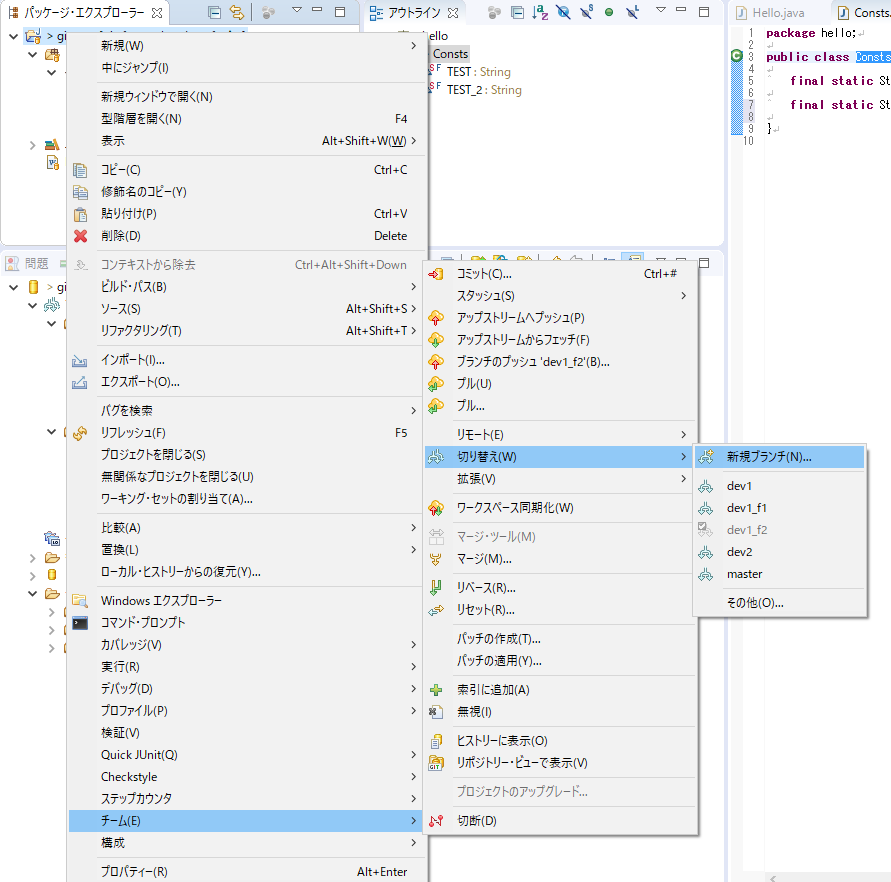Image resolution: width=891 pixels, height=882 pixels.
Task: Open その他(O)... branch dialog
Action: pos(780,603)
